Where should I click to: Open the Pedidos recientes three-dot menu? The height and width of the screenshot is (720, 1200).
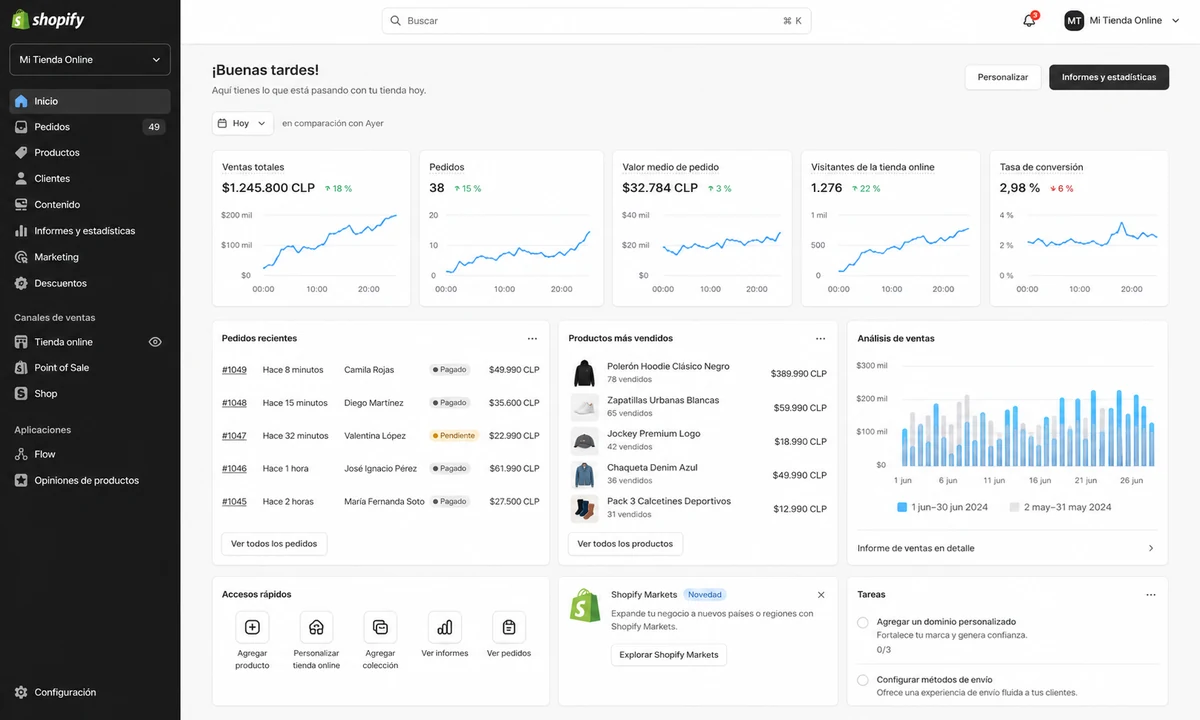point(532,339)
